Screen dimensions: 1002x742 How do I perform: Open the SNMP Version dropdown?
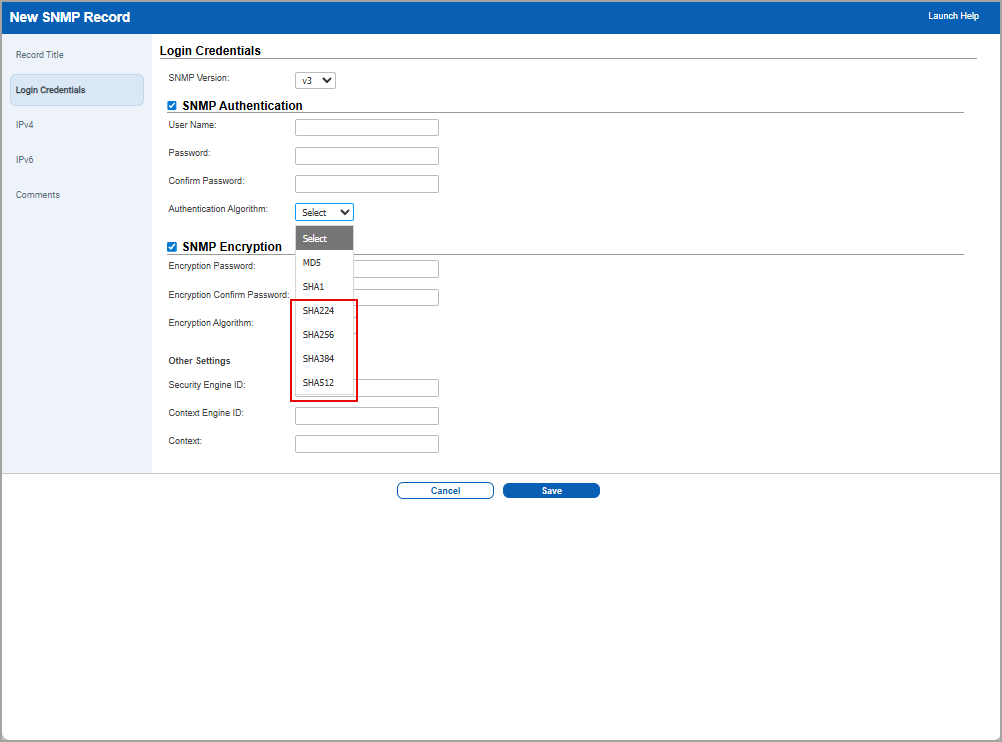coord(314,80)
